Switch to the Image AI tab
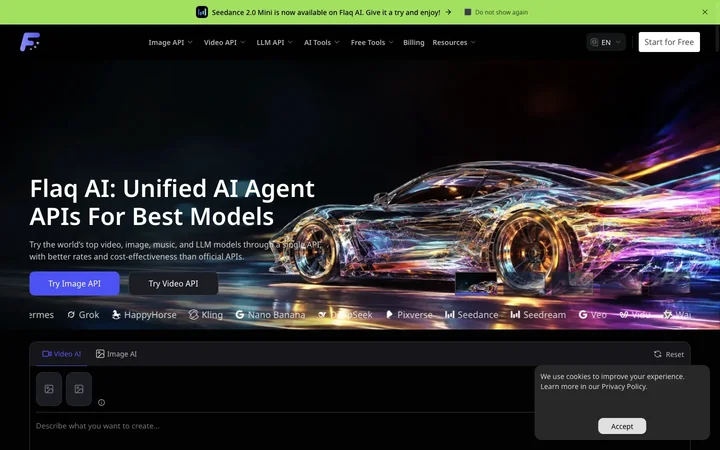This screenshot has height=450, width=720. point(116,354)
